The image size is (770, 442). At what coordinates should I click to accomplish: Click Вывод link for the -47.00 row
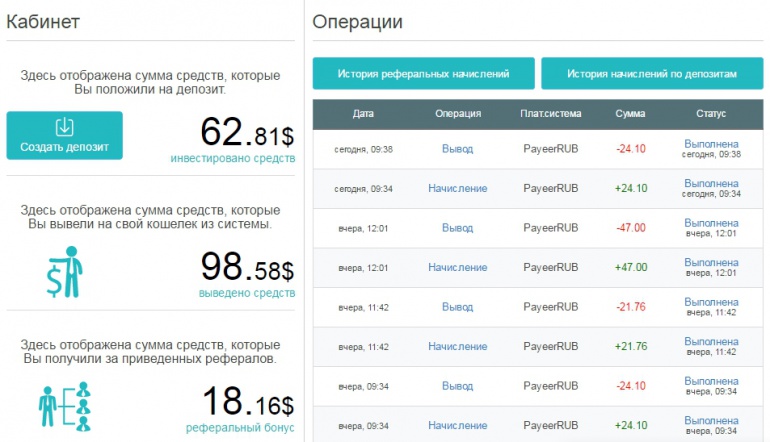tap(457, 228)
